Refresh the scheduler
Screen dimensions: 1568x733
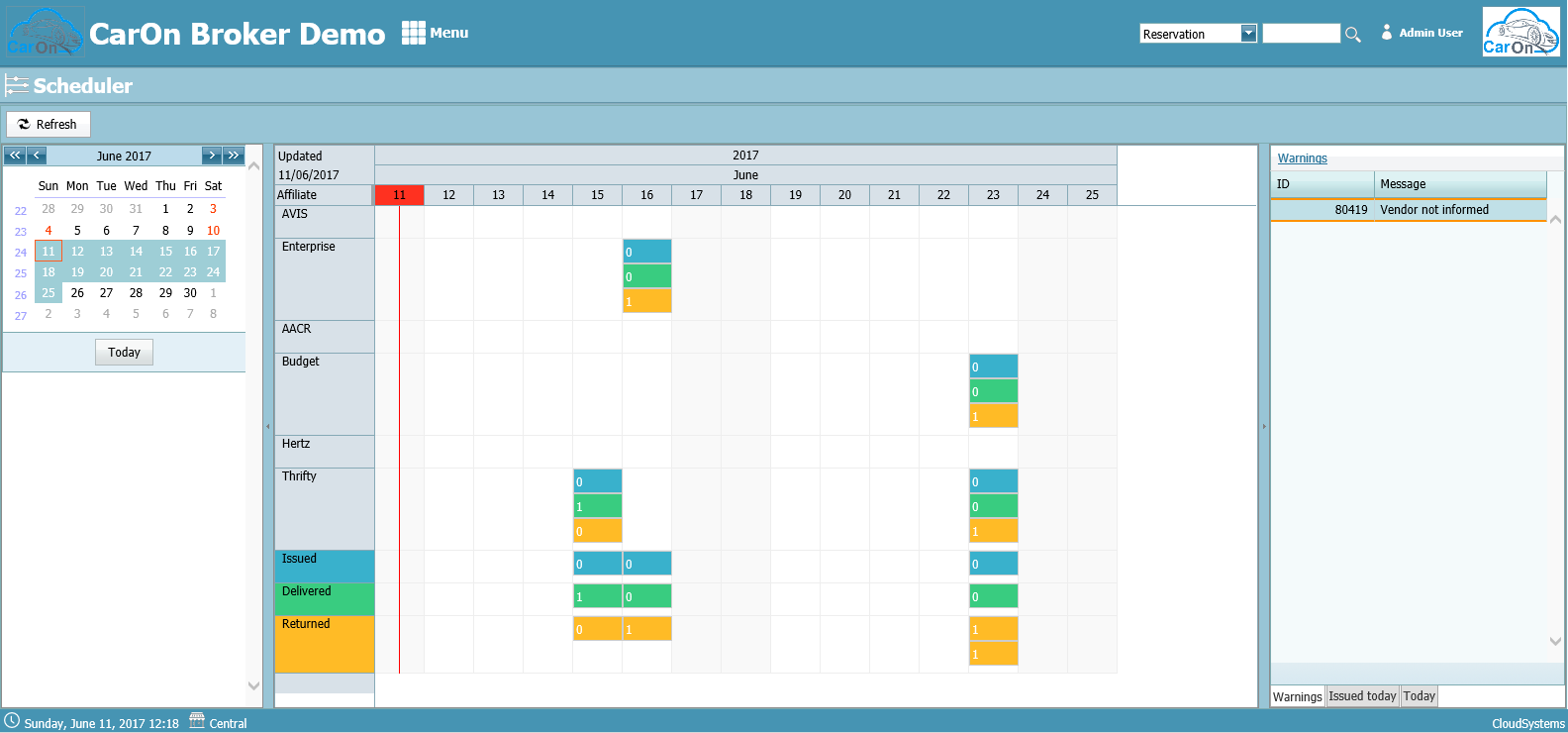49,124
